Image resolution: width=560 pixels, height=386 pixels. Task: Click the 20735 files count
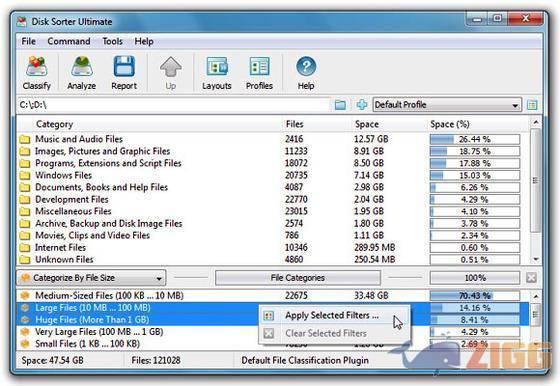296,175
